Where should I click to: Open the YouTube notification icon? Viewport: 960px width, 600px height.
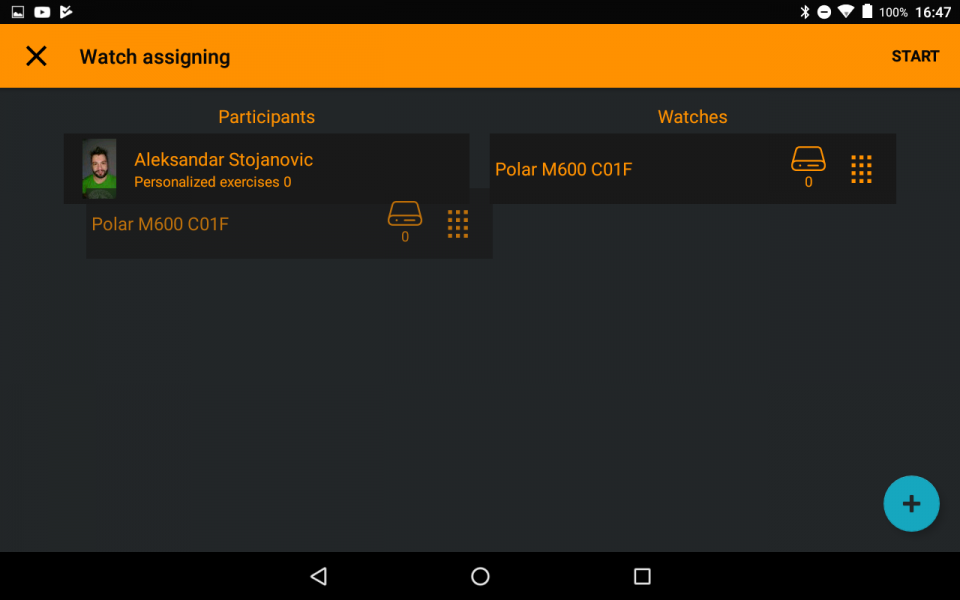(42, 12)
